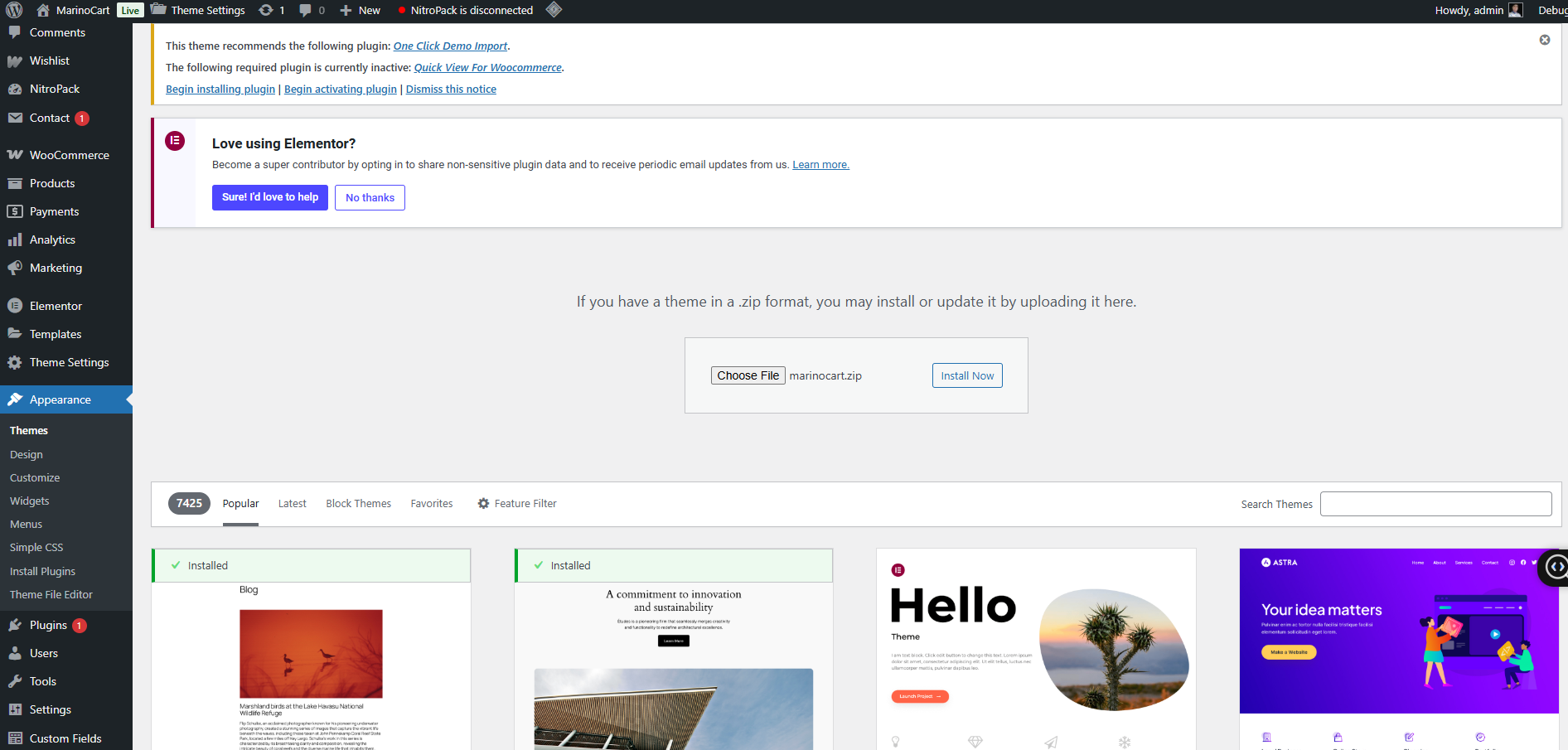Open the comments bubble icon in admin bar

click(x=306, y=10)
